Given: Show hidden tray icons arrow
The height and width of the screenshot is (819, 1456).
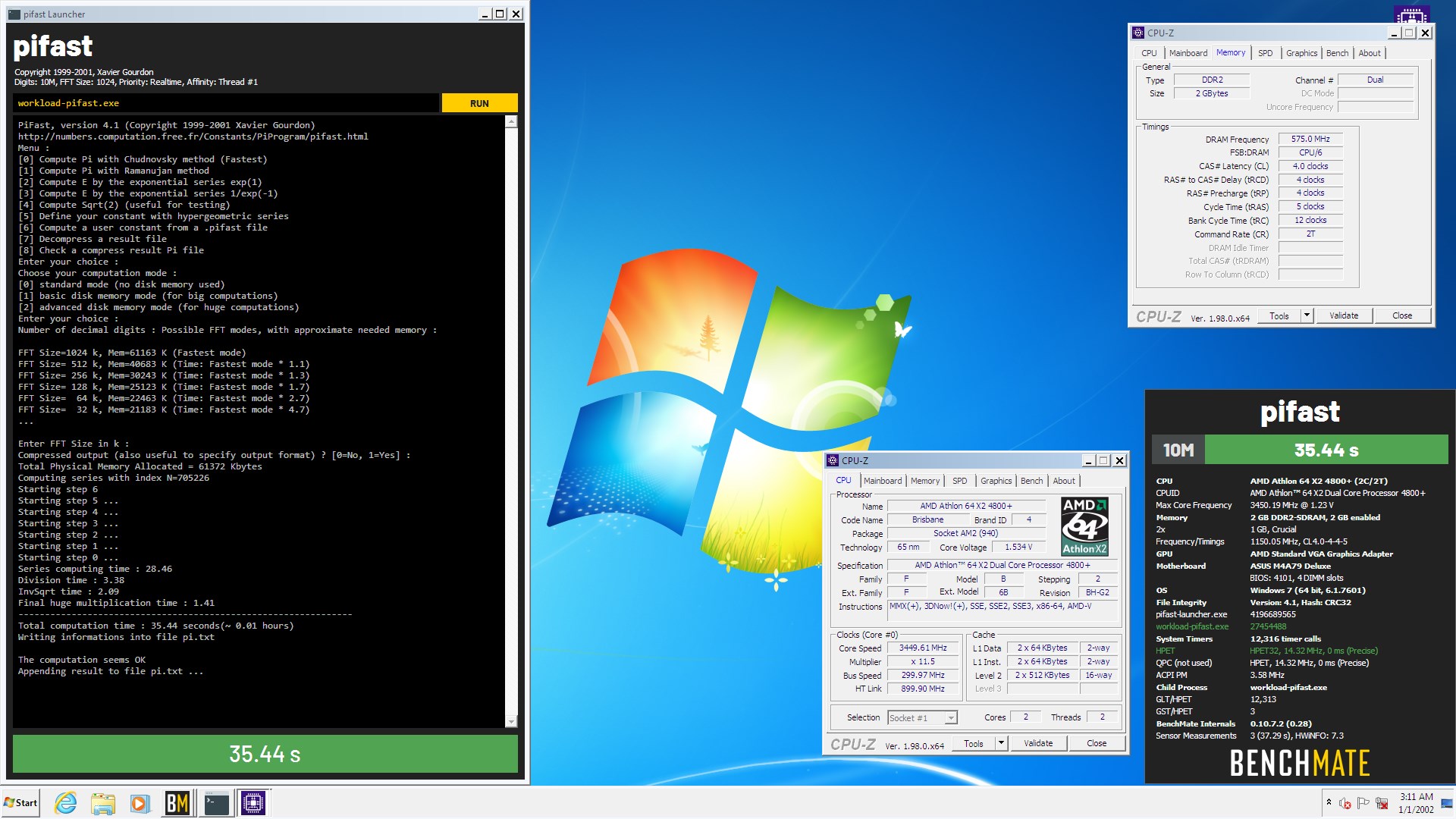Looking at the screenshot, I should pos(1329,802).
